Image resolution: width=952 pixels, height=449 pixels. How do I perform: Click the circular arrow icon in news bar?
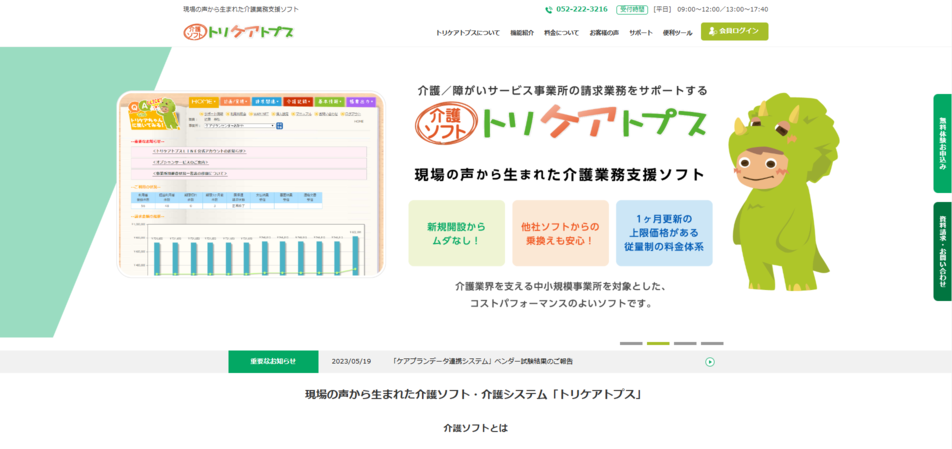[x=710, y=361]
